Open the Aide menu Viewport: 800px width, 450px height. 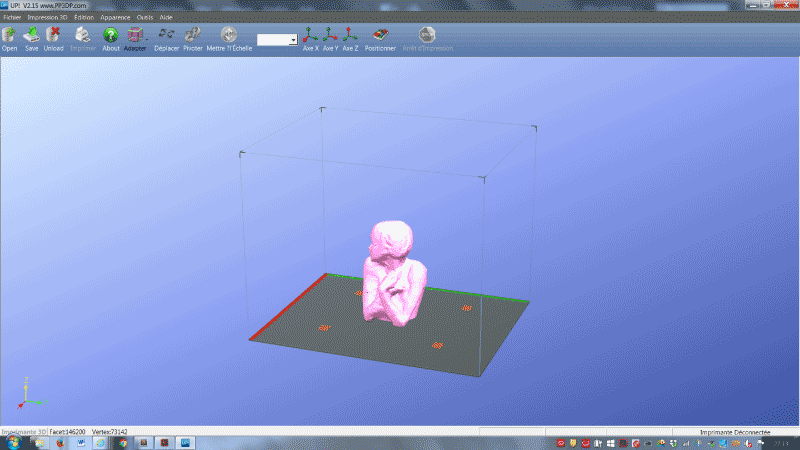166,17
